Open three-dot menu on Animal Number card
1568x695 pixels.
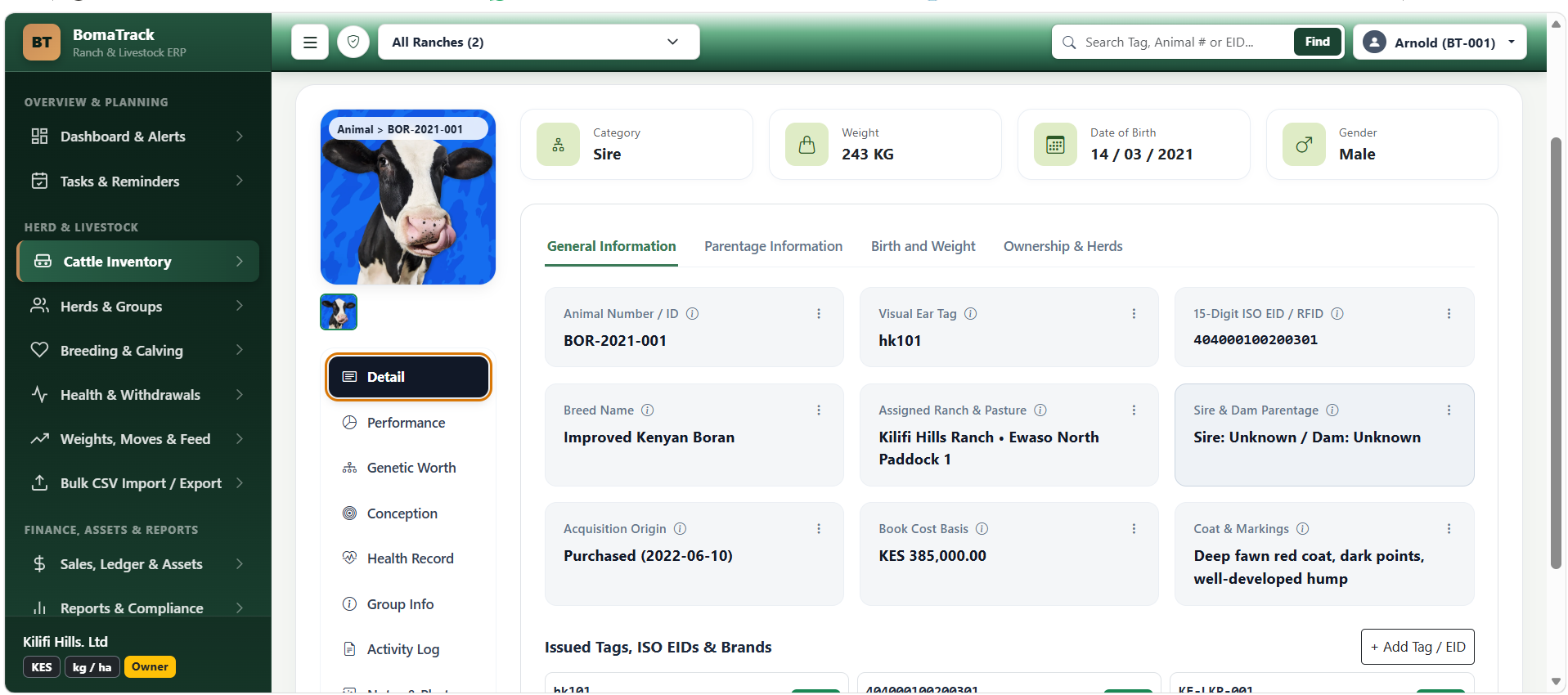[819, 313]
